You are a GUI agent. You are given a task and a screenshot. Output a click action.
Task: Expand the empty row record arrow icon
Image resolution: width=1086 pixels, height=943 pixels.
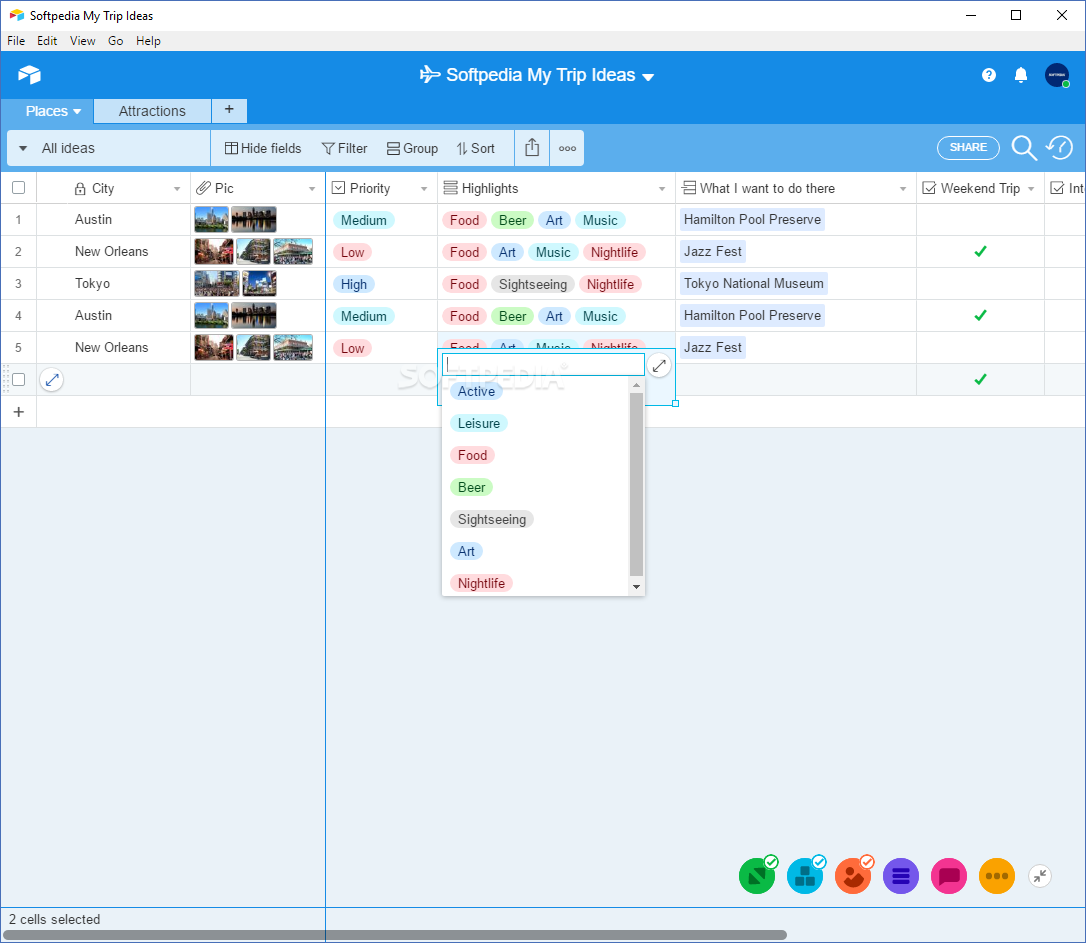click(52, 379)
